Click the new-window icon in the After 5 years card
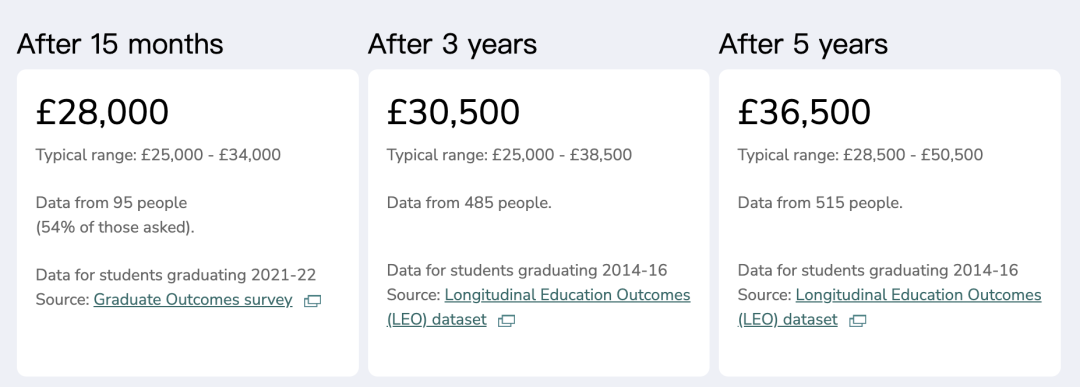1080x387 pixels. [x=858, y=321]
